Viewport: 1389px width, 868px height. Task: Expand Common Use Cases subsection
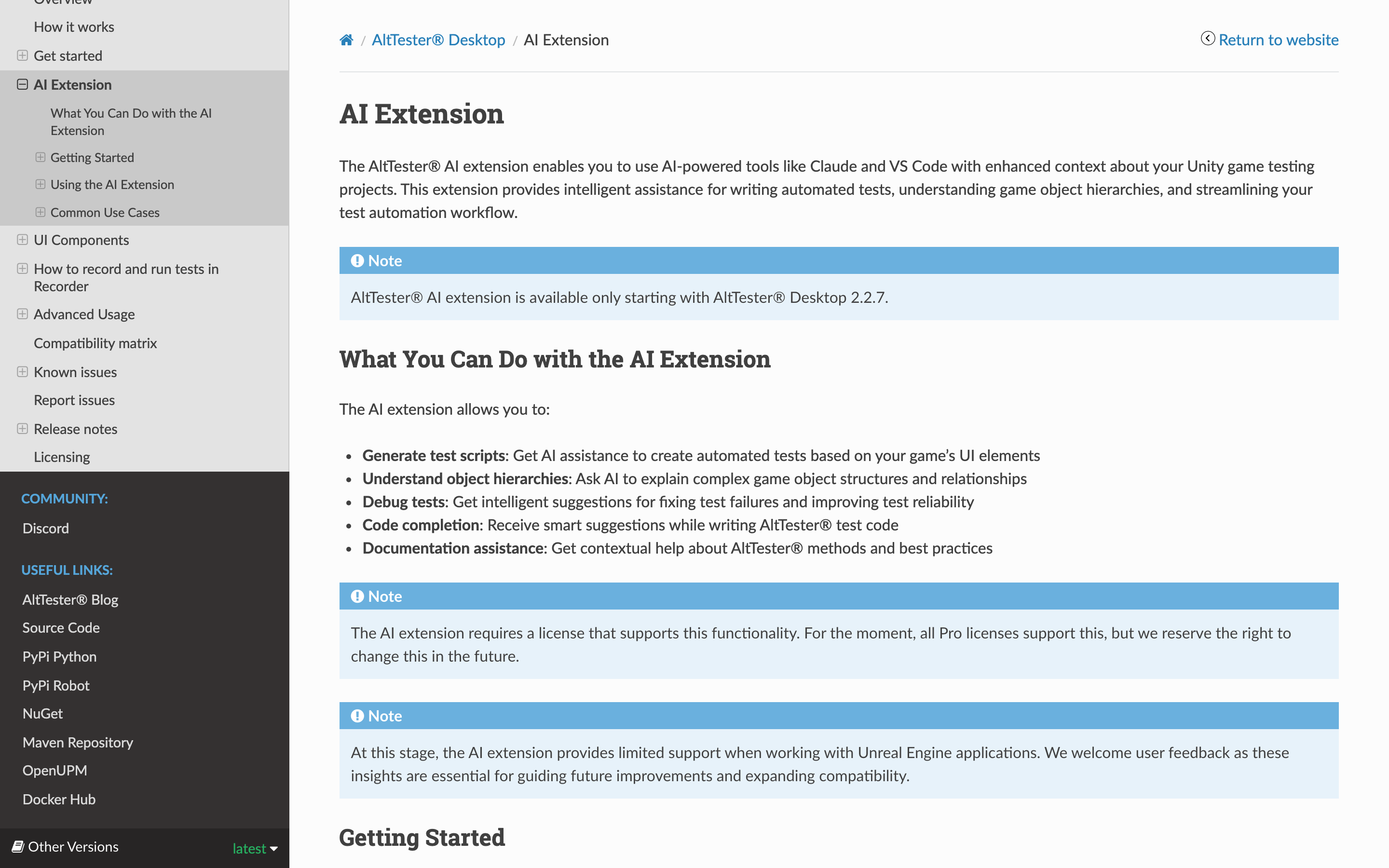click(x=40, y=212)
